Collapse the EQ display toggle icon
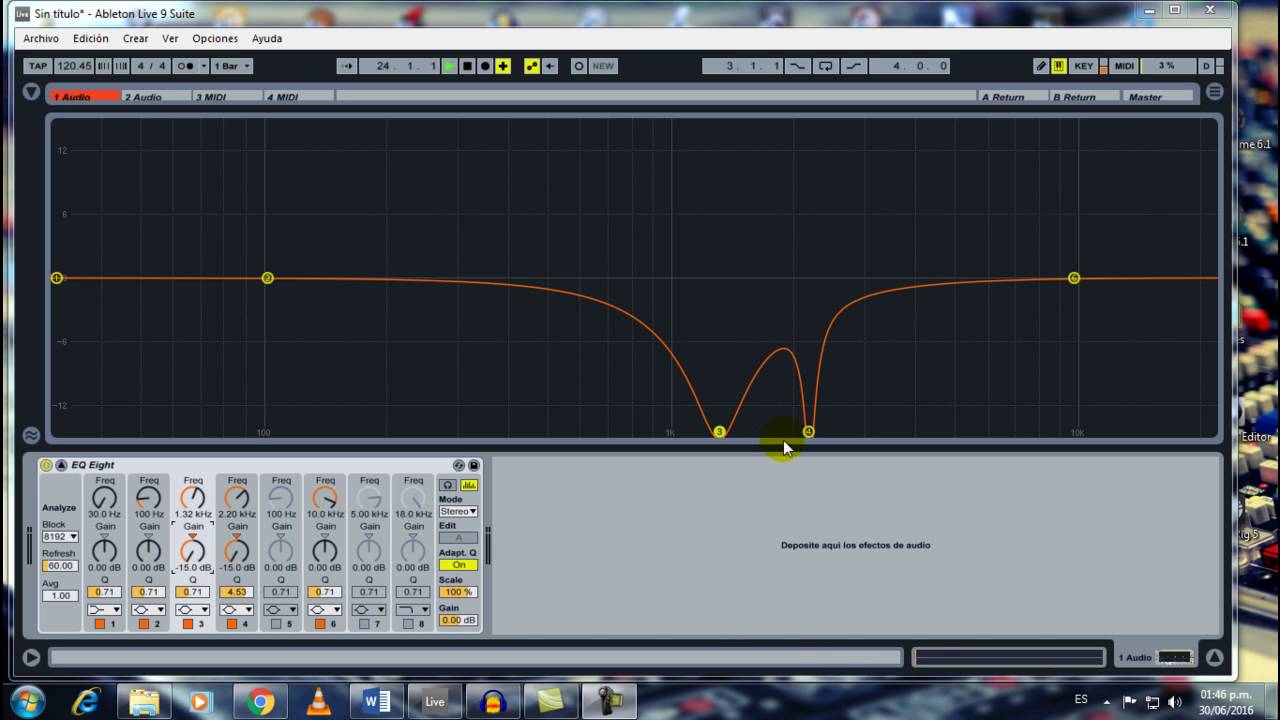 [31, 435]
